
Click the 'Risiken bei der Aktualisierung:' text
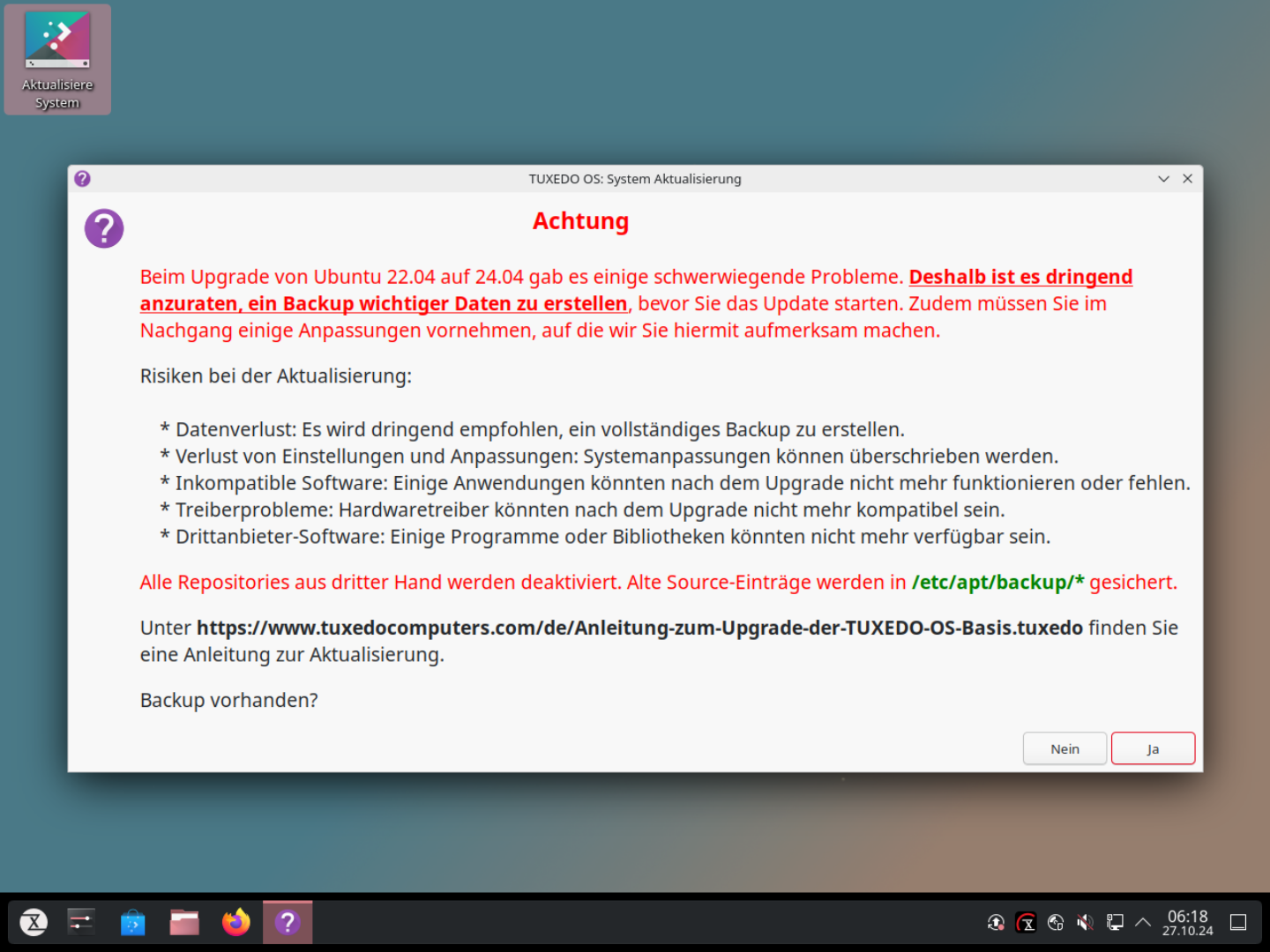tap(276, 376)
